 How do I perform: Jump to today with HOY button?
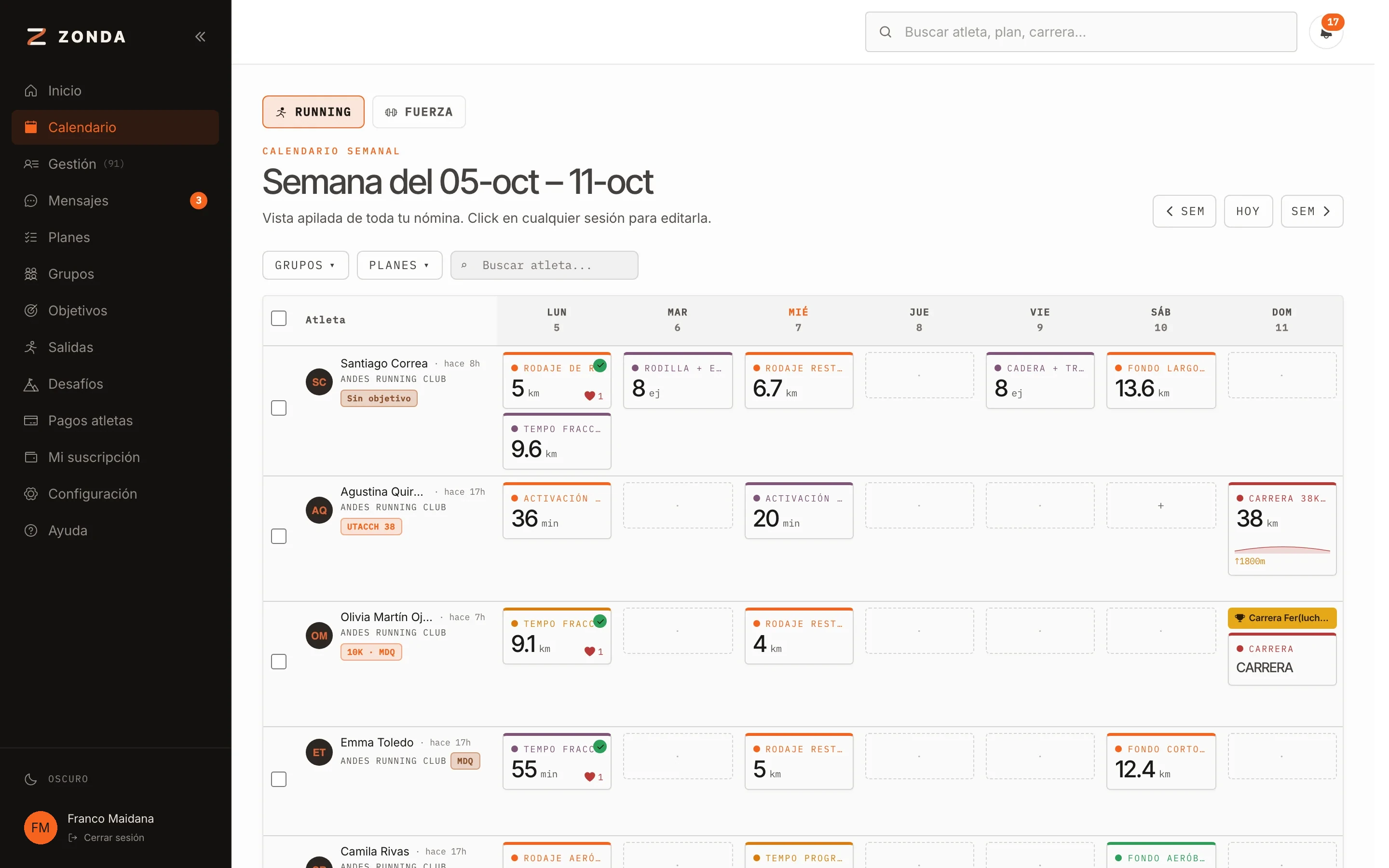coord(1248,211)
